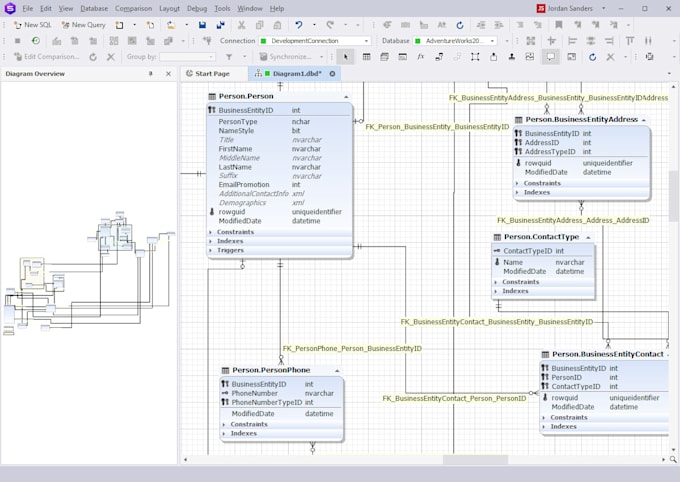Toggle the note/comment display button
This screenshot has height=482, width=680.
pos(550,57)
